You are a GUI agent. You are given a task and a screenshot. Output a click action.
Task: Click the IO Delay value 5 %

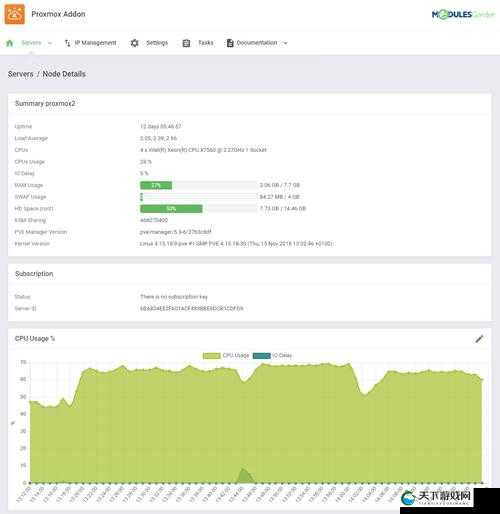click(144, 173)
